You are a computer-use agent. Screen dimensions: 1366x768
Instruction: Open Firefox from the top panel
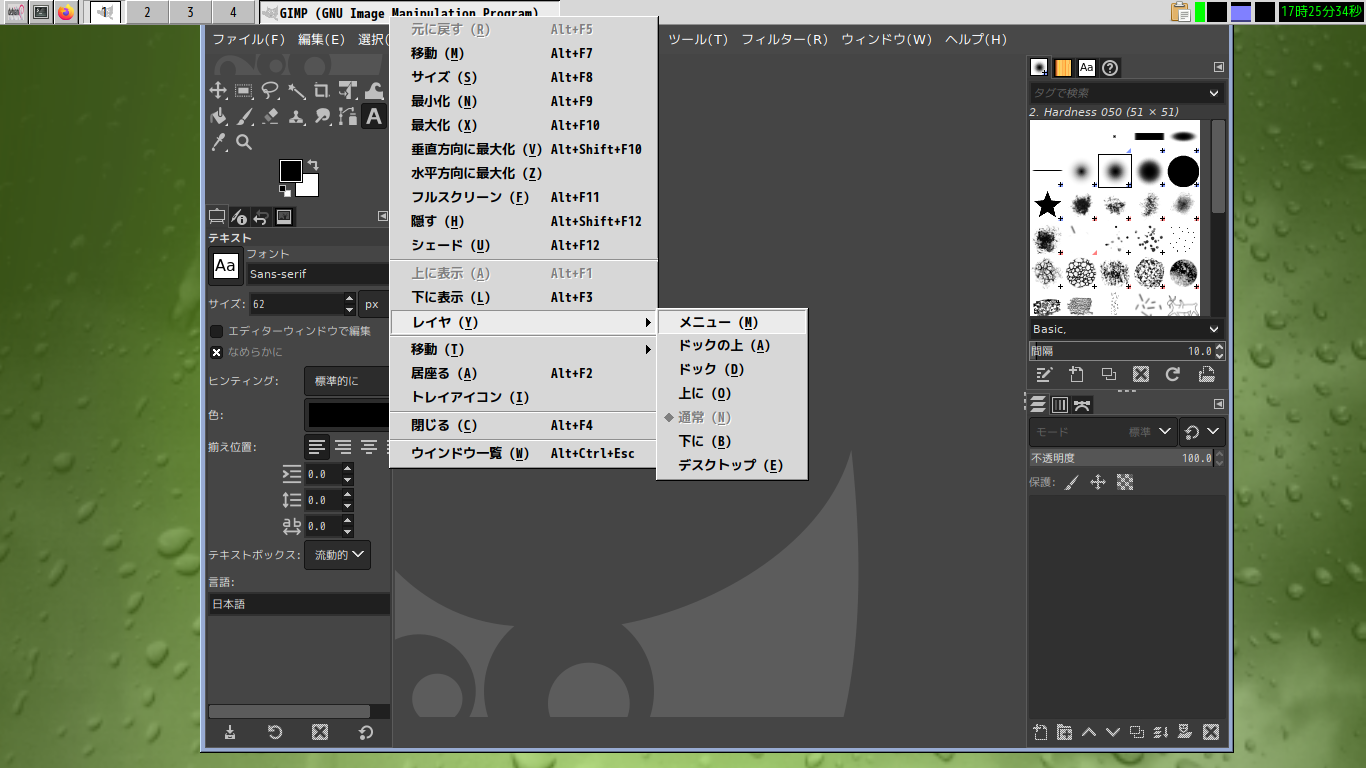pyautogui.click(x=66, y=12)
